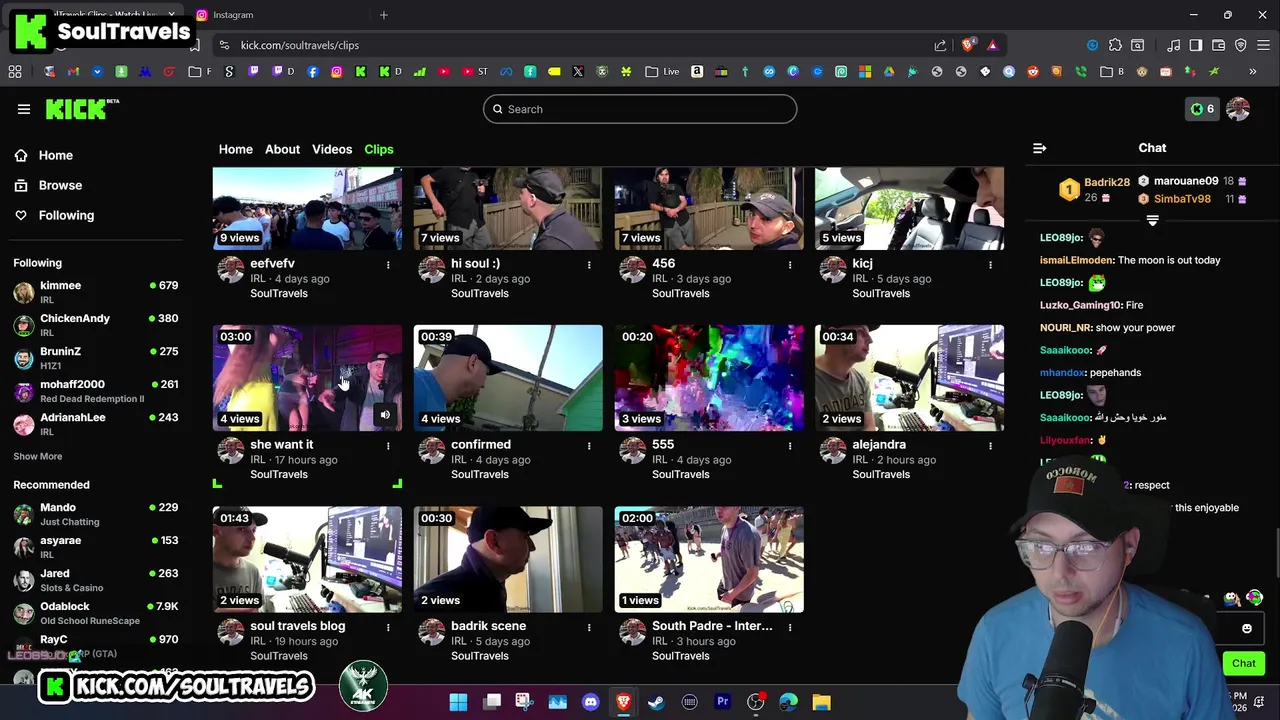Switch to the Videos channel tab
Screen dimensions: 1280x720
(332, 149)
